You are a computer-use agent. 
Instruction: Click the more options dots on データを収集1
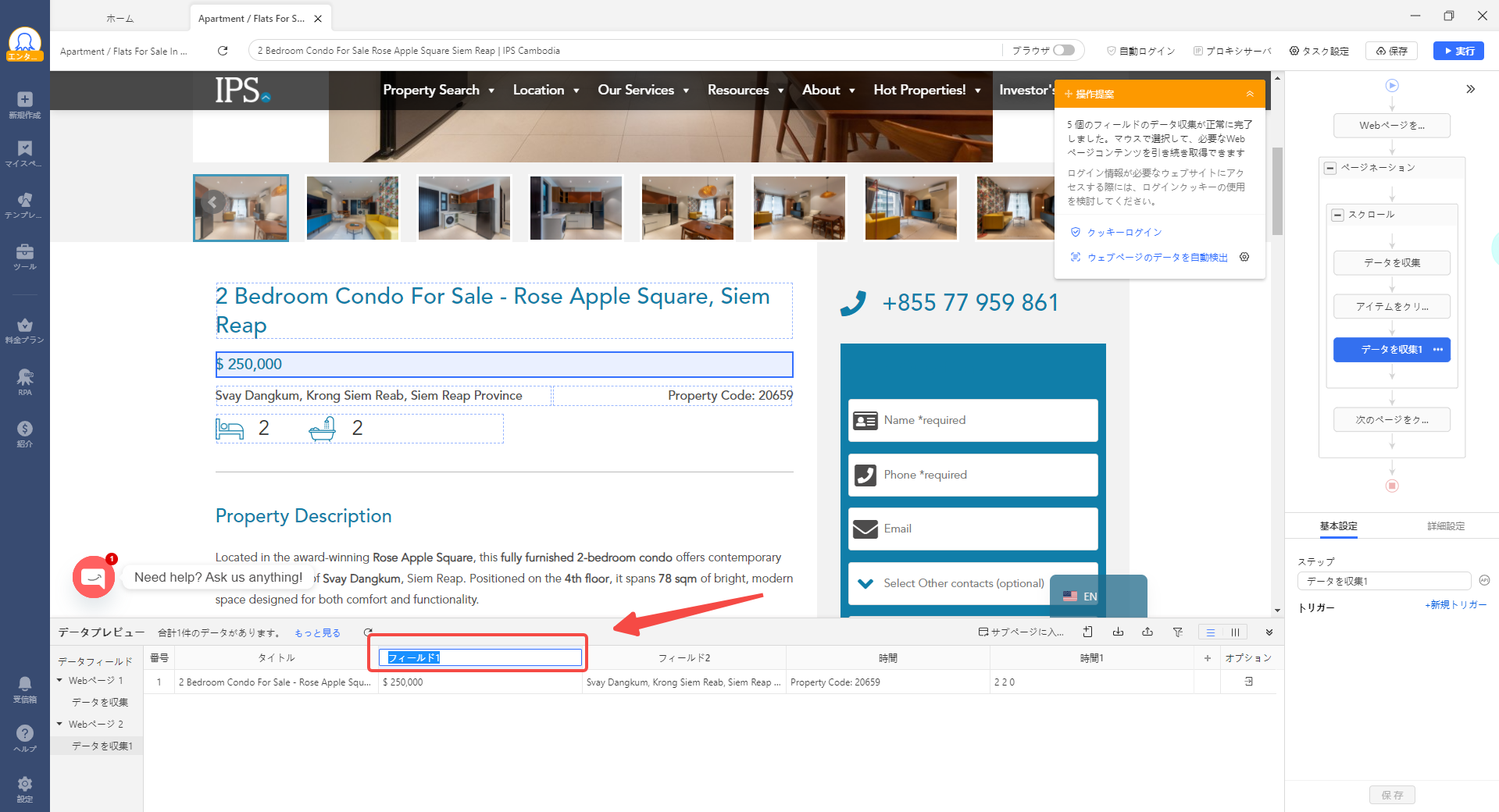(1438, 350)
